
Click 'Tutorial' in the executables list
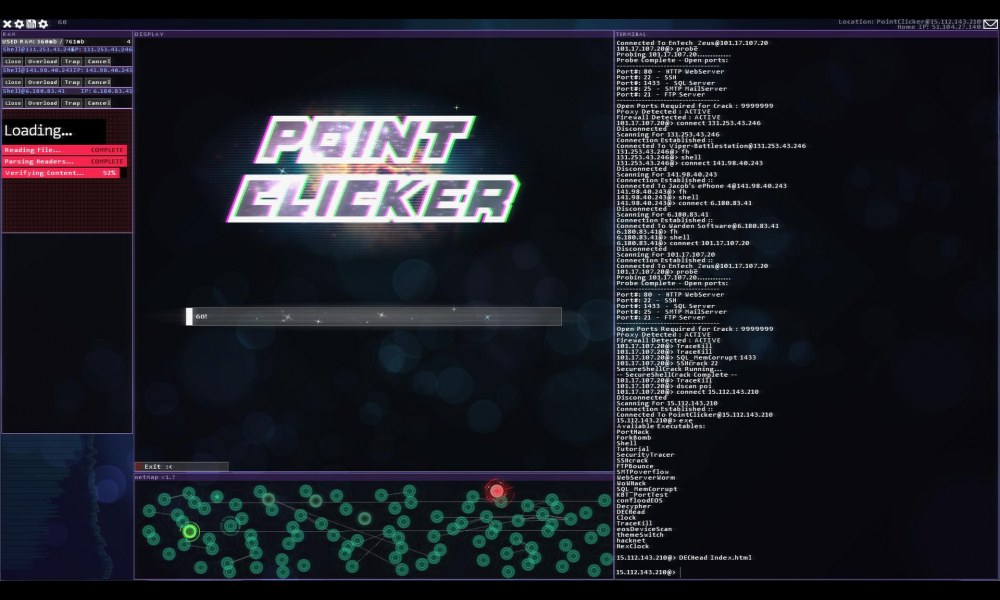point(632,450)
